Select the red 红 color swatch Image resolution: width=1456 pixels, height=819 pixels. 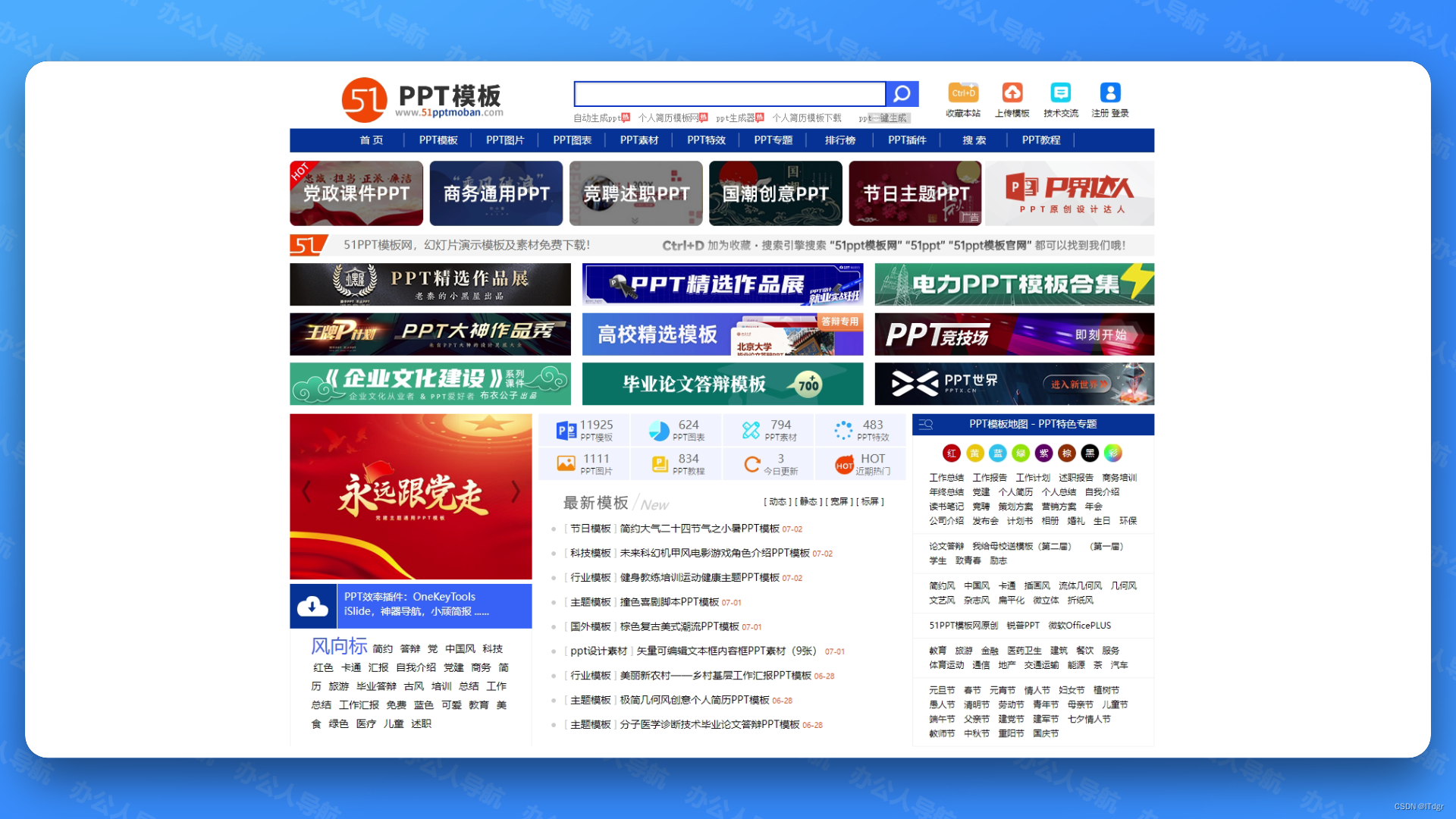click(951, 453)
